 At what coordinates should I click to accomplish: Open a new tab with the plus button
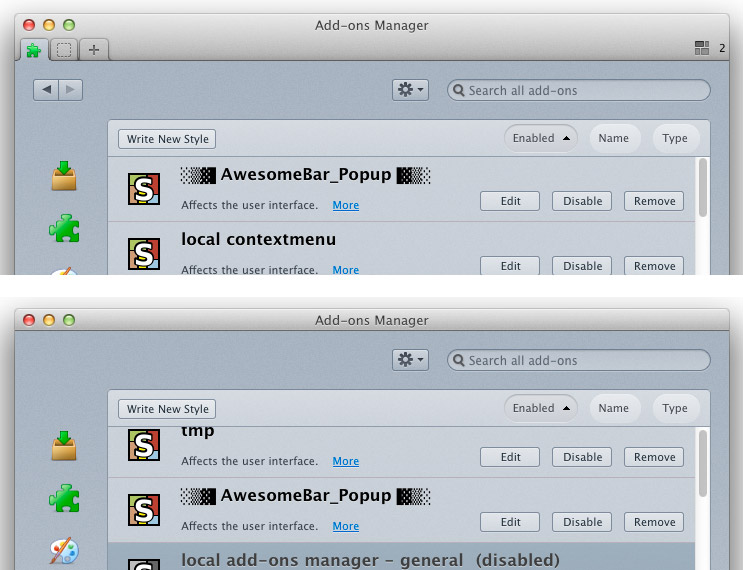click(x=94, y=50)
